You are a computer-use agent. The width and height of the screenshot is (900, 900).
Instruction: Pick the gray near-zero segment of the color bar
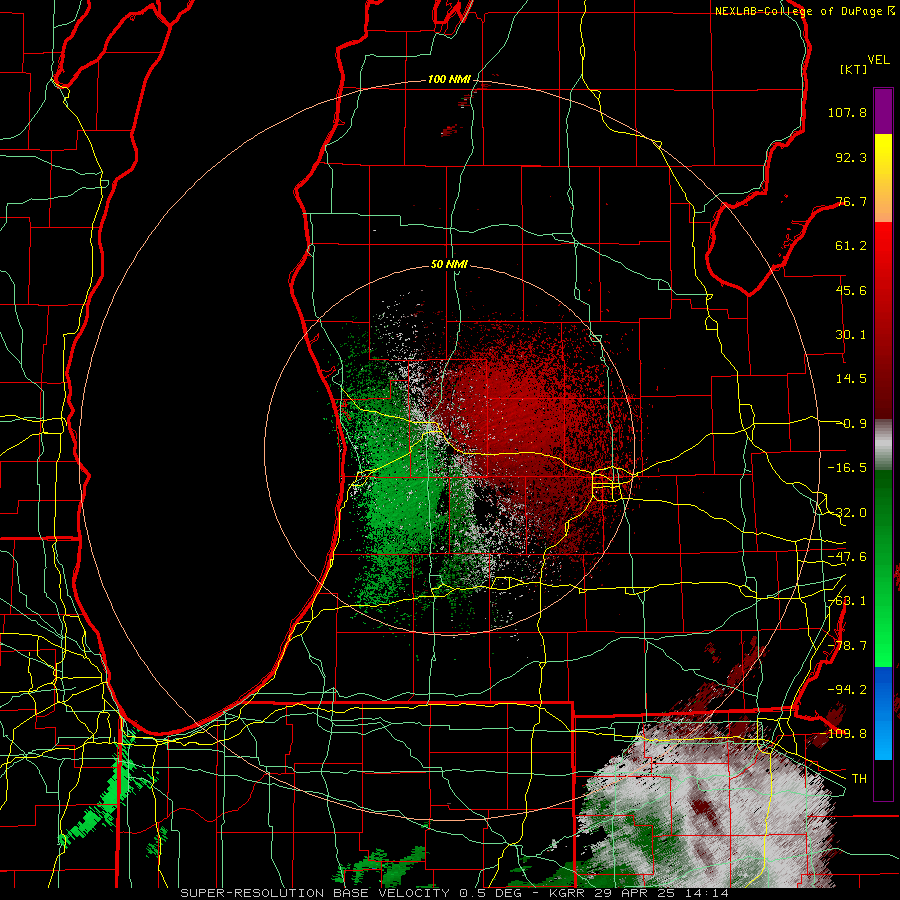(883, 445)
